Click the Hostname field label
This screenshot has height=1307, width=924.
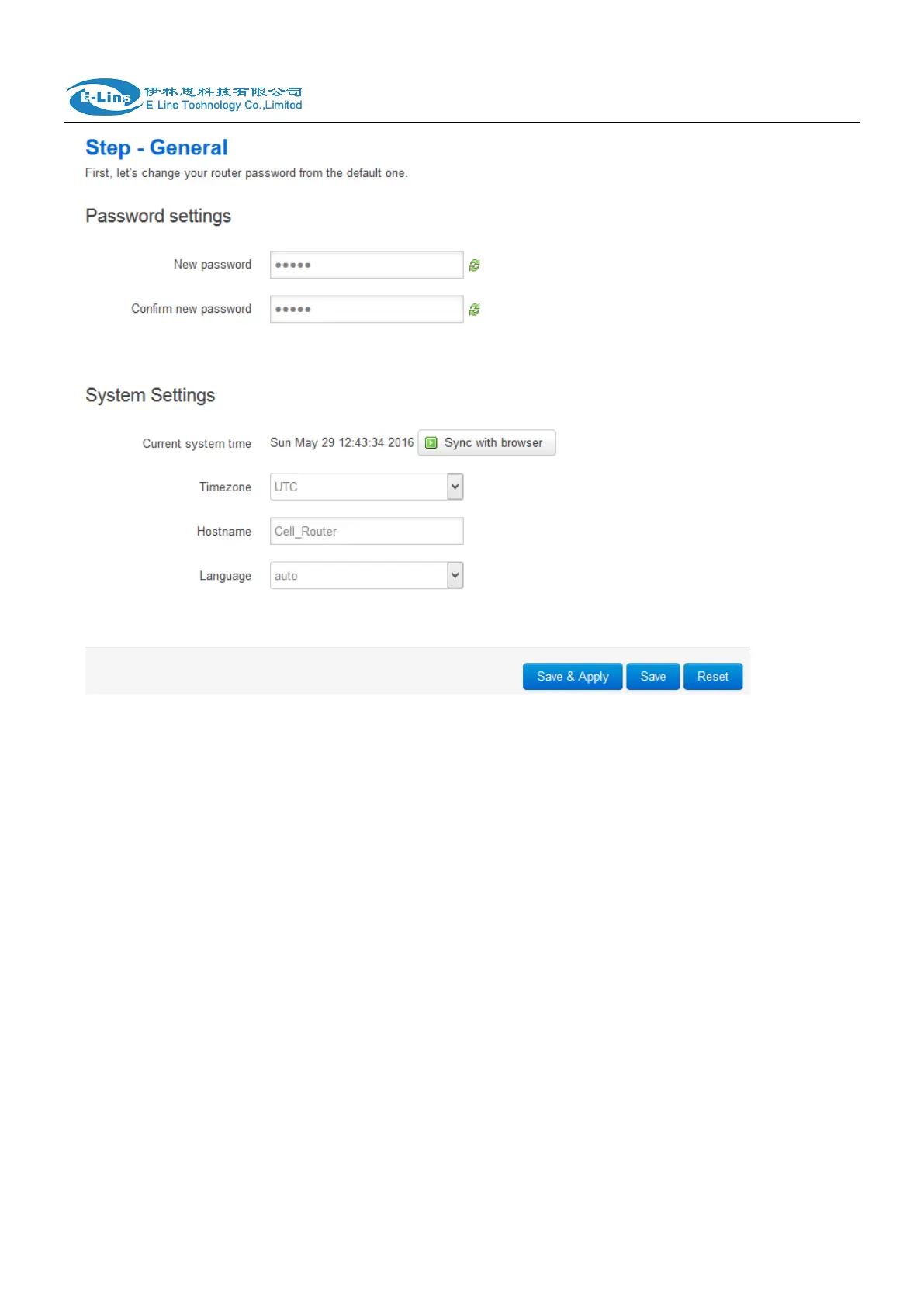(x=223, y=532)
